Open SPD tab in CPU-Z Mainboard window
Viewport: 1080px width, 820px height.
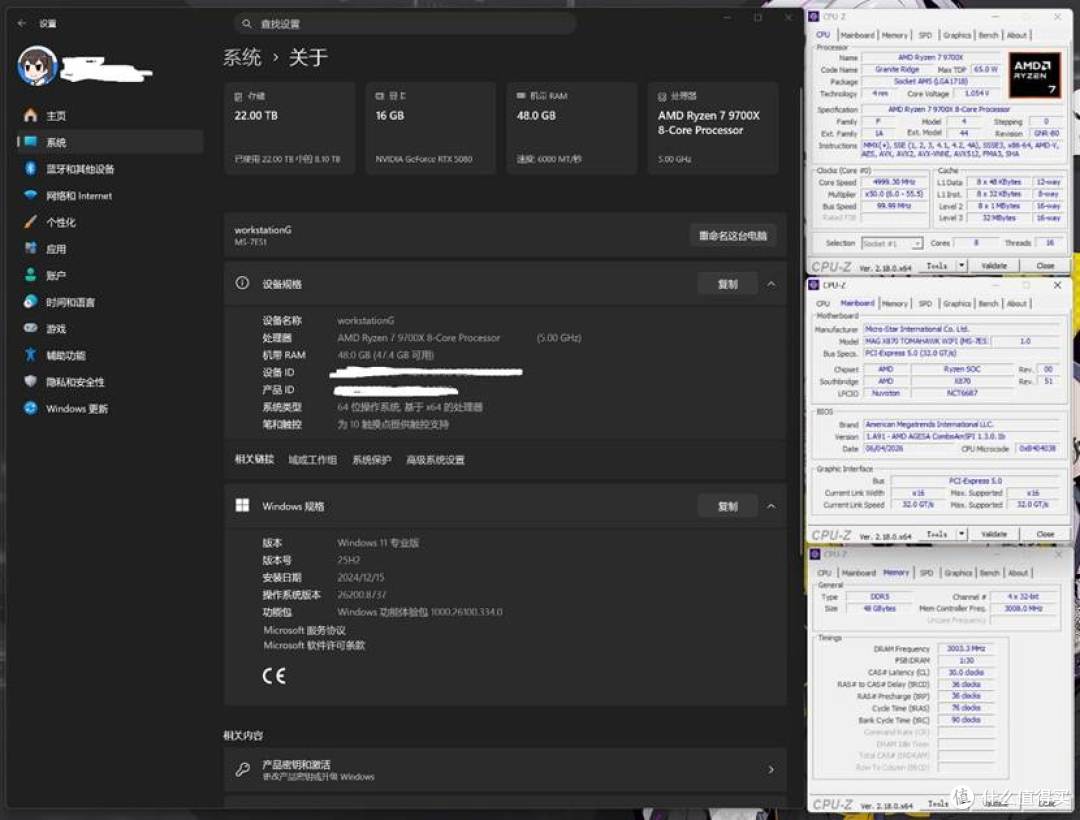[925, 304]
